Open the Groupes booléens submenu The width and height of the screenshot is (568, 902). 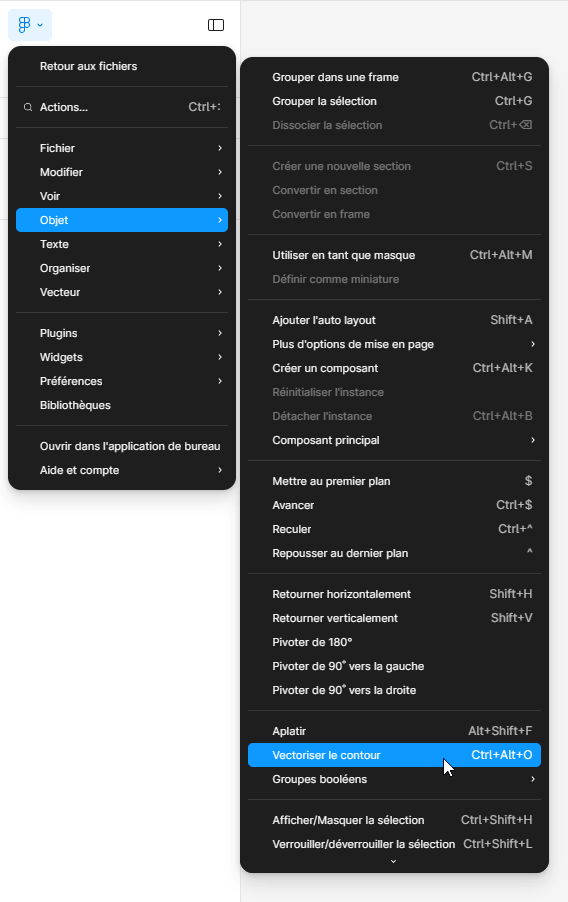[394, 779]
